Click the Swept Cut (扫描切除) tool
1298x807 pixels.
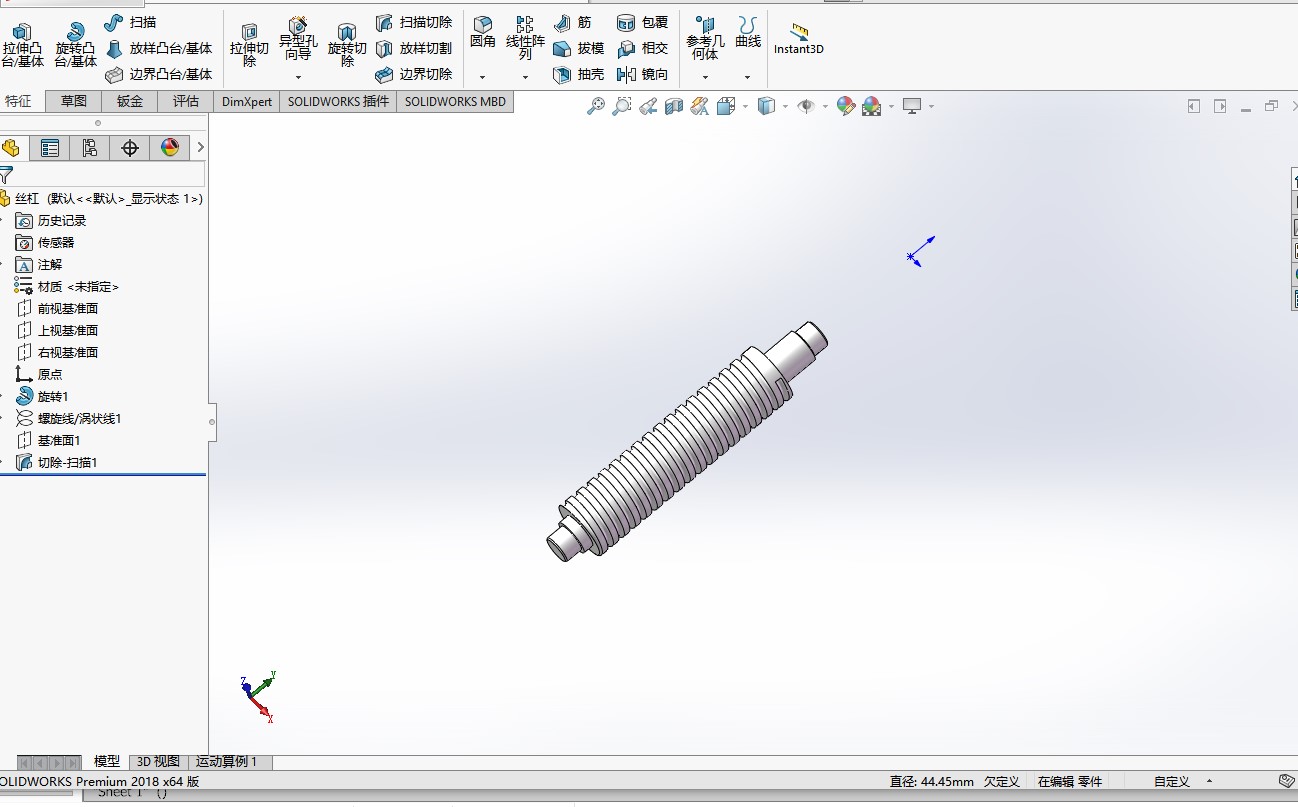(x=414, y=22)
